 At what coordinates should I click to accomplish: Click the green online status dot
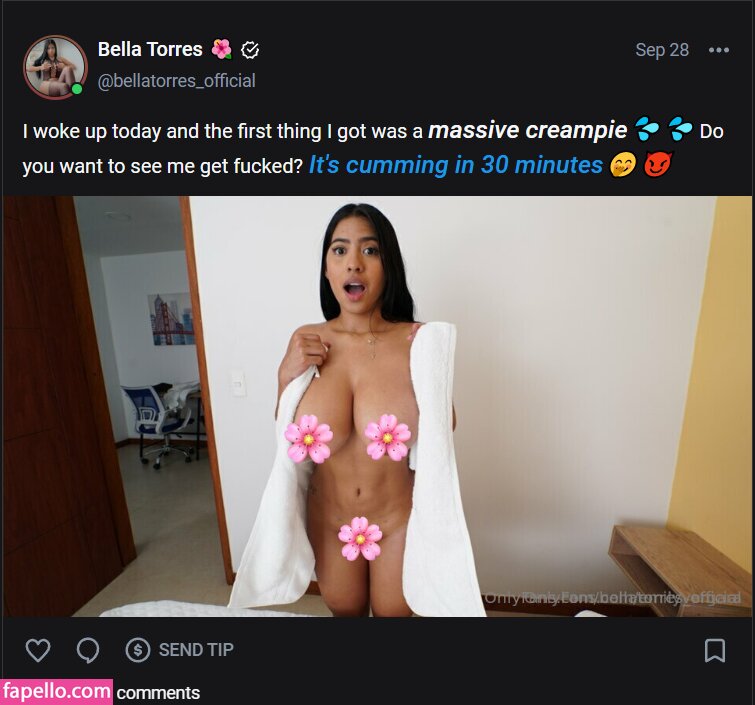(x=77, y=90)
